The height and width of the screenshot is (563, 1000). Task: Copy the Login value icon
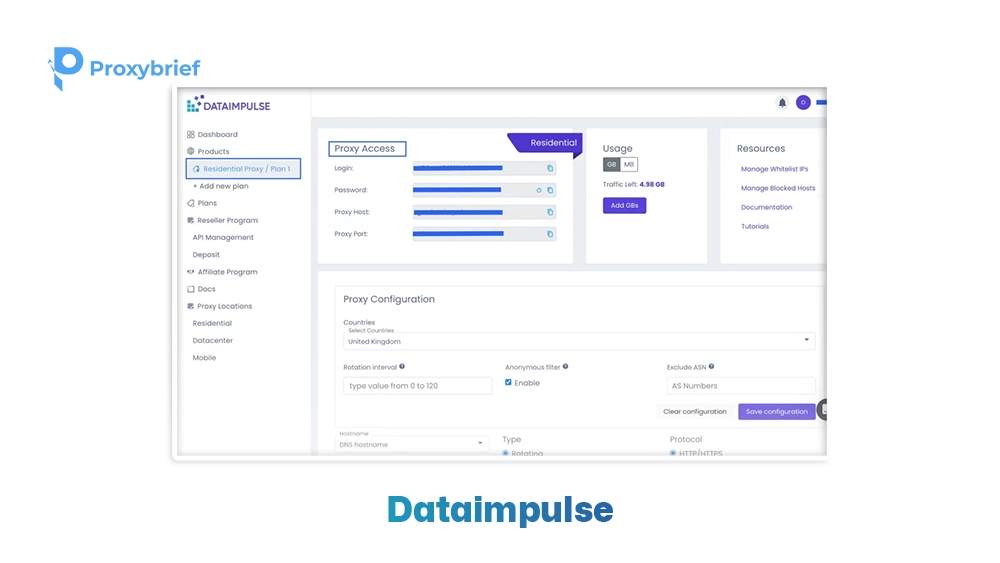pyautogui.click(x=550, y=168)
